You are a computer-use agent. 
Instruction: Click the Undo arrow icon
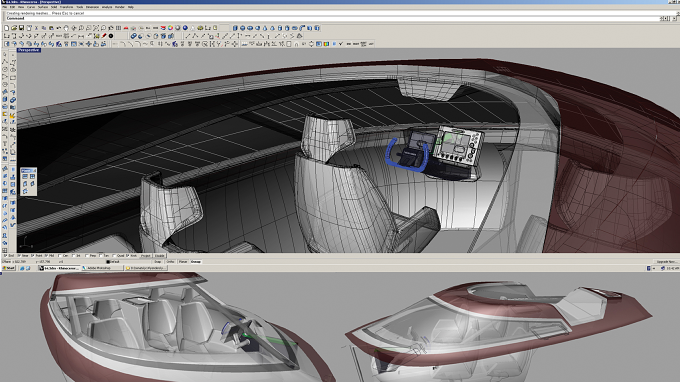pos(59,28)
